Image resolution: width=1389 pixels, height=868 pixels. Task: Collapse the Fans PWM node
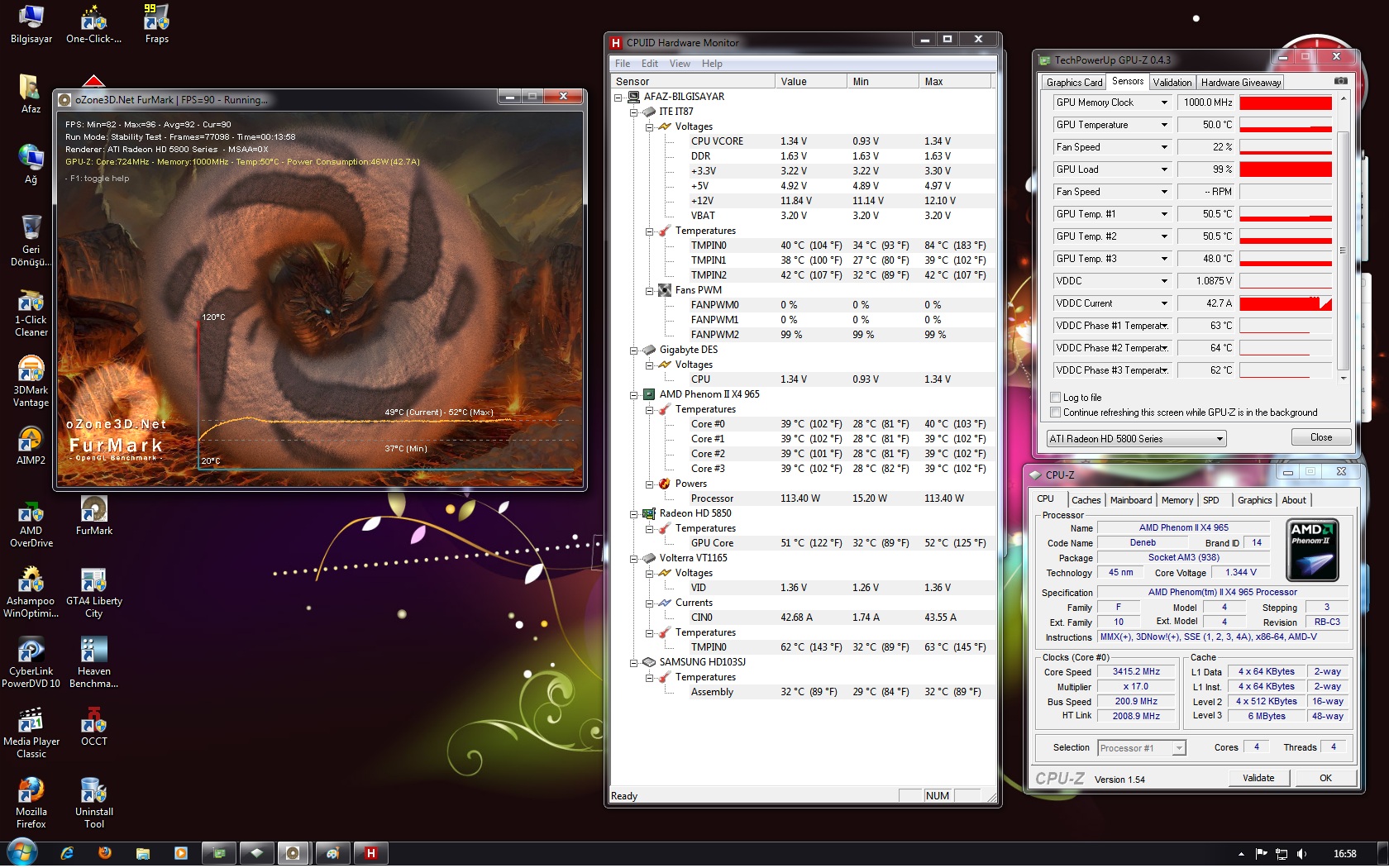650,290
